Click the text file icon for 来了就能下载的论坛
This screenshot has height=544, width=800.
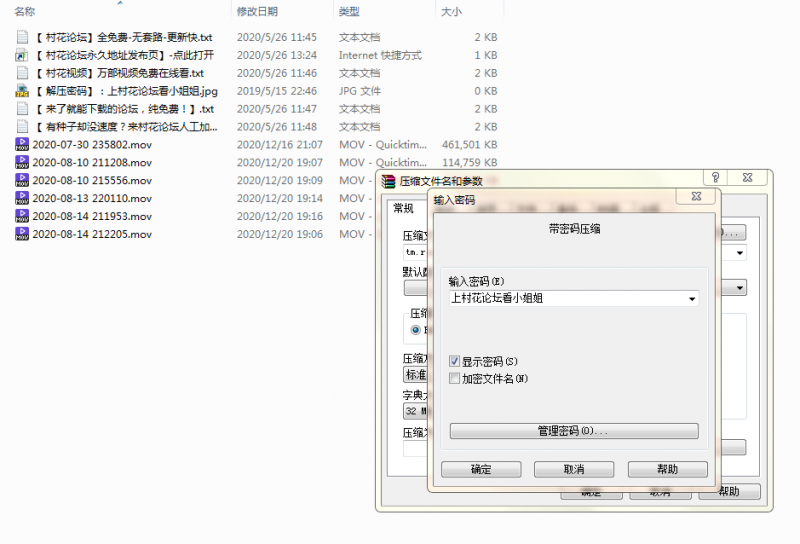22,109
